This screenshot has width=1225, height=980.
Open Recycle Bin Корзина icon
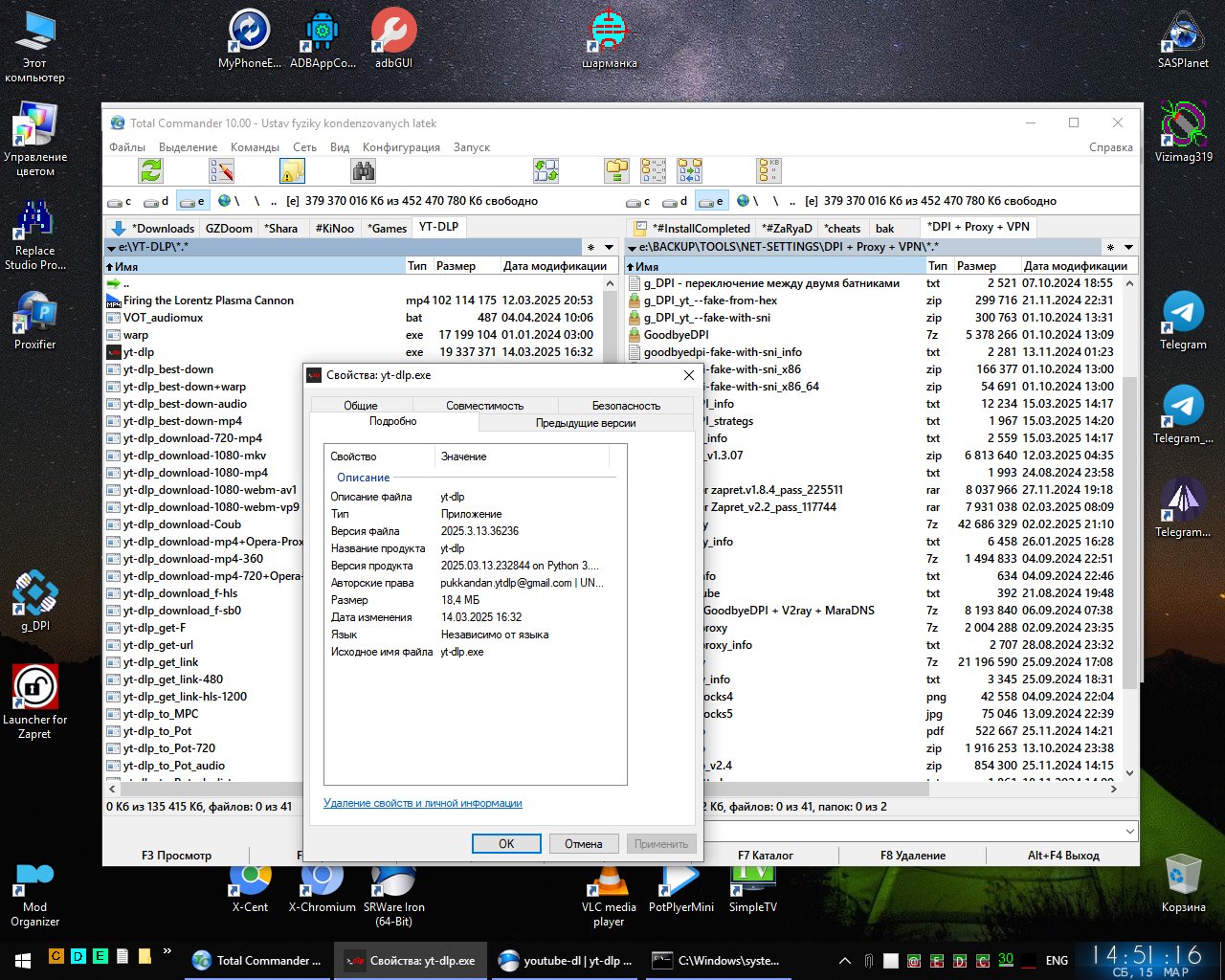coord(1184,882)
